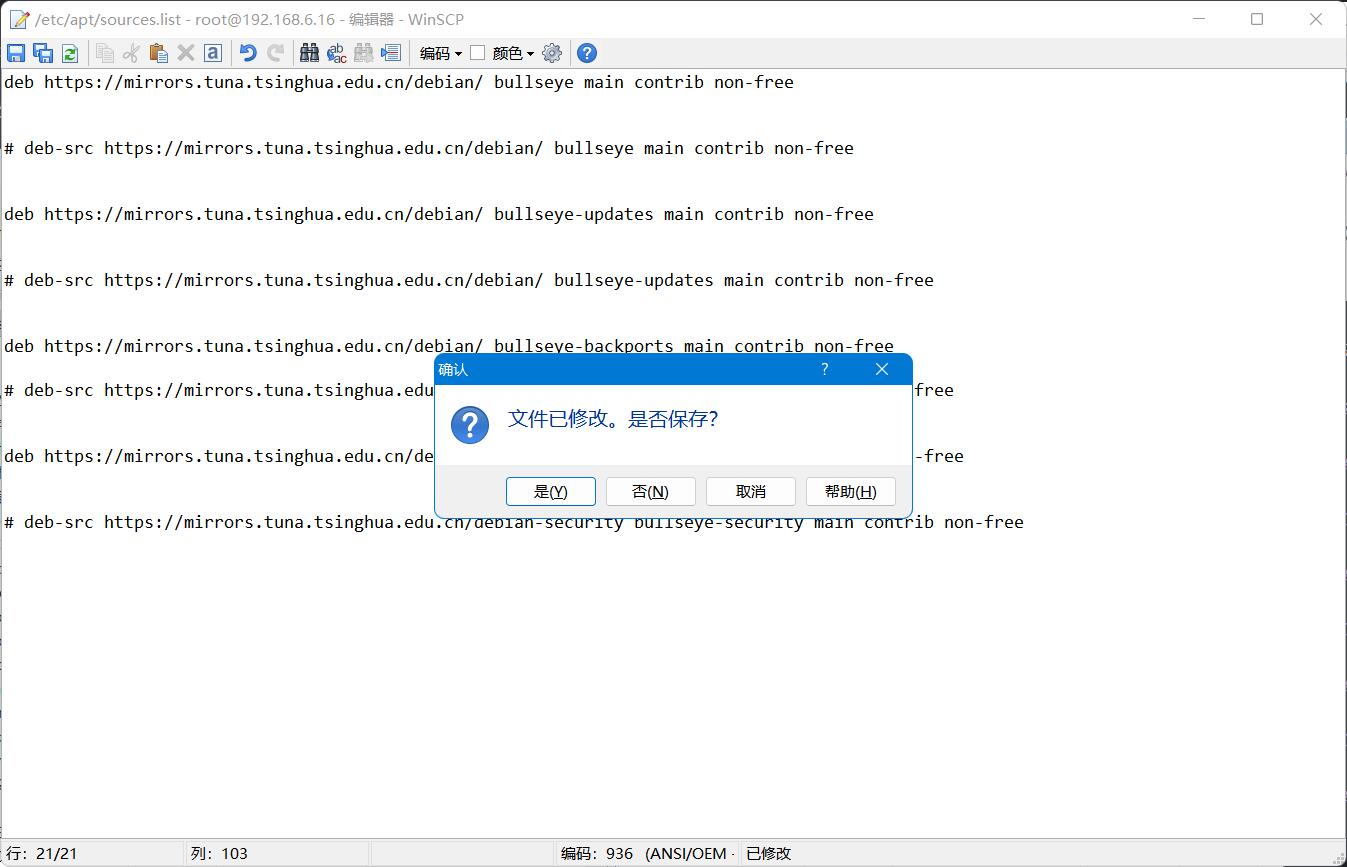Image resolution: width=1347 pixels, height=867 pixels.
Task: Click the Find Next icon
Action: pos(364,53)
